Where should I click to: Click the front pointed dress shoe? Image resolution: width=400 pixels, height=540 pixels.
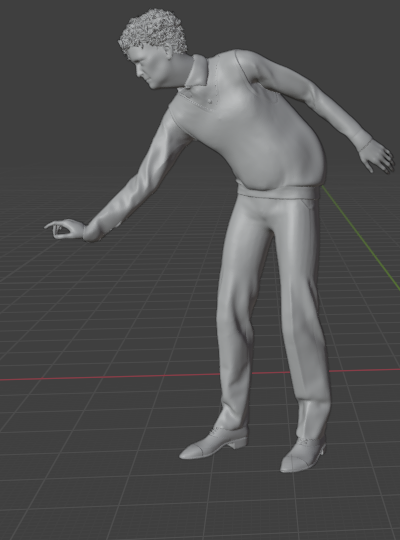click(x=214, y=444)
